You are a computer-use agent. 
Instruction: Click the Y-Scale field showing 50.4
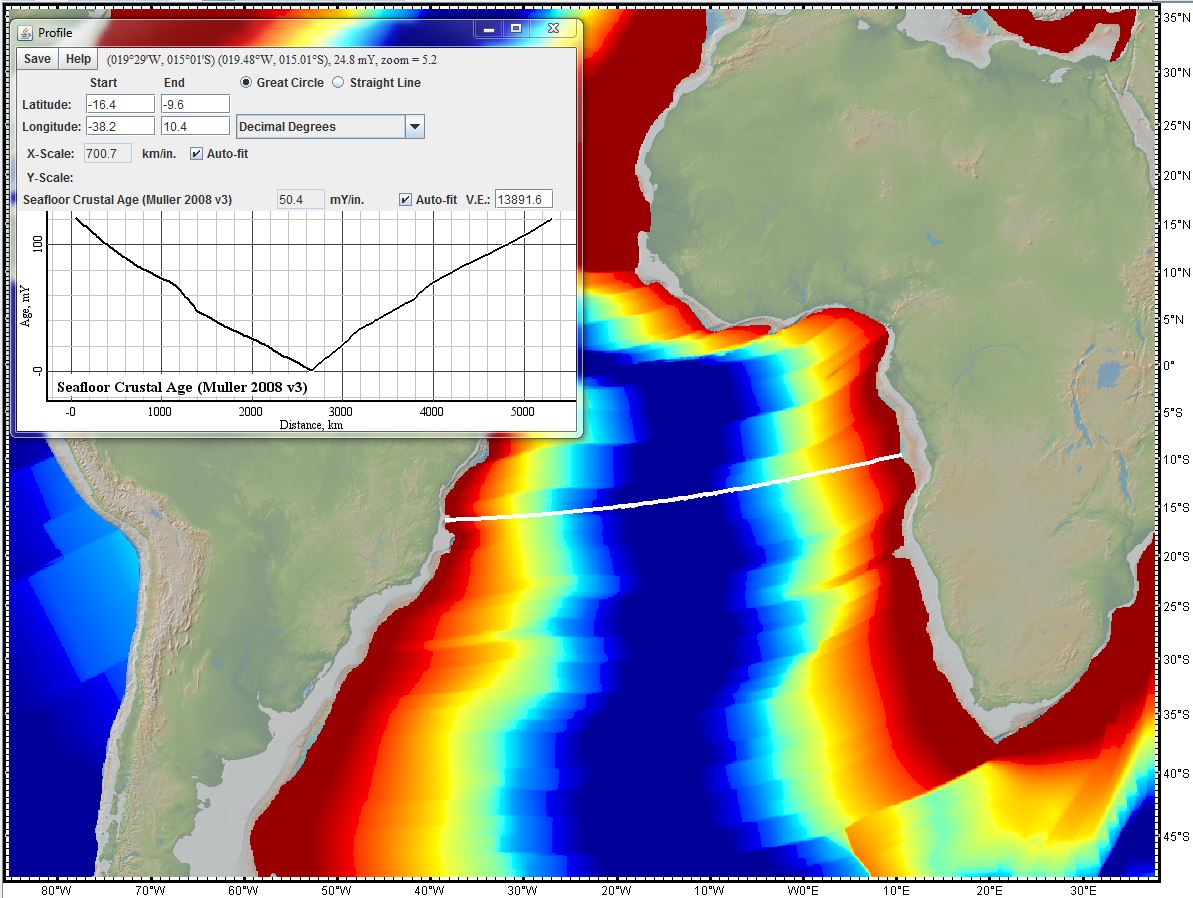coord(301,199)
